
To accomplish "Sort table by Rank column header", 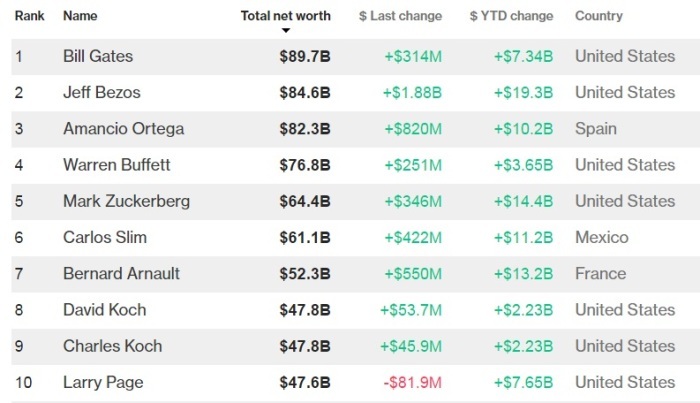I will (27, 16).
